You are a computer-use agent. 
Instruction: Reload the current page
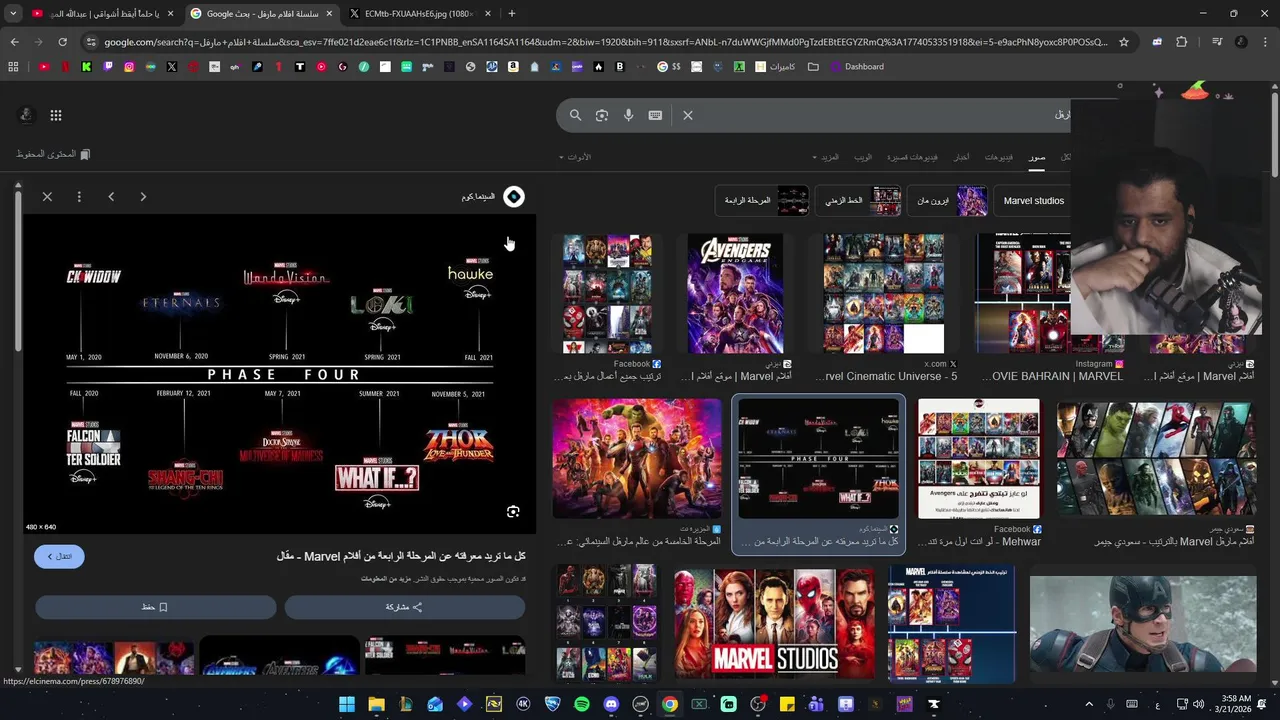pos(62,42)
